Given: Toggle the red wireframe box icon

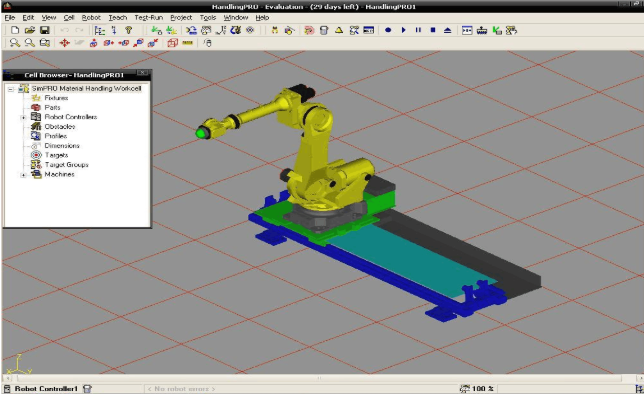Looking at the screenshot, I should [172, 42].
